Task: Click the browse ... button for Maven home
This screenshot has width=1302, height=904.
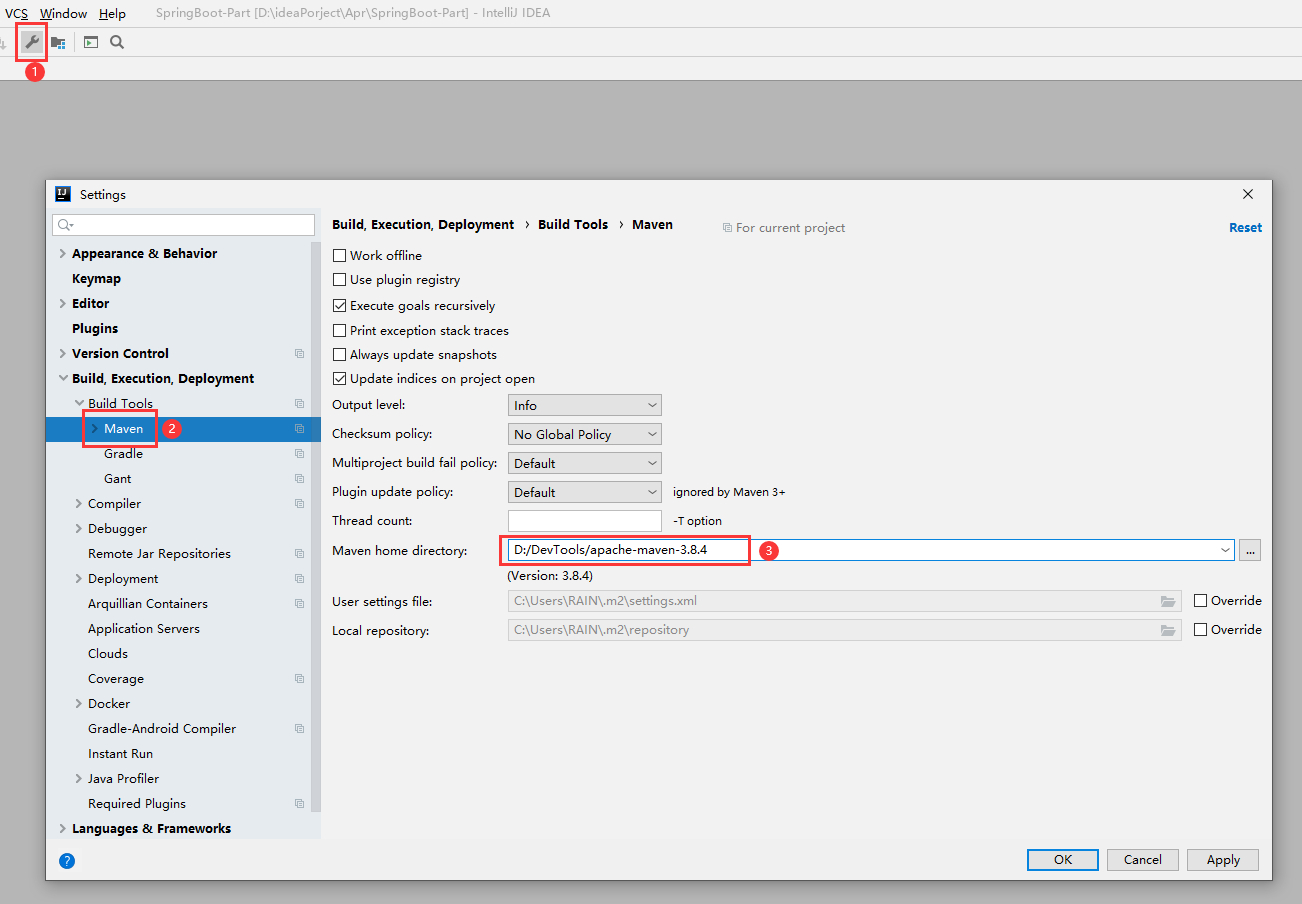Action: (x=1250, y=550)
